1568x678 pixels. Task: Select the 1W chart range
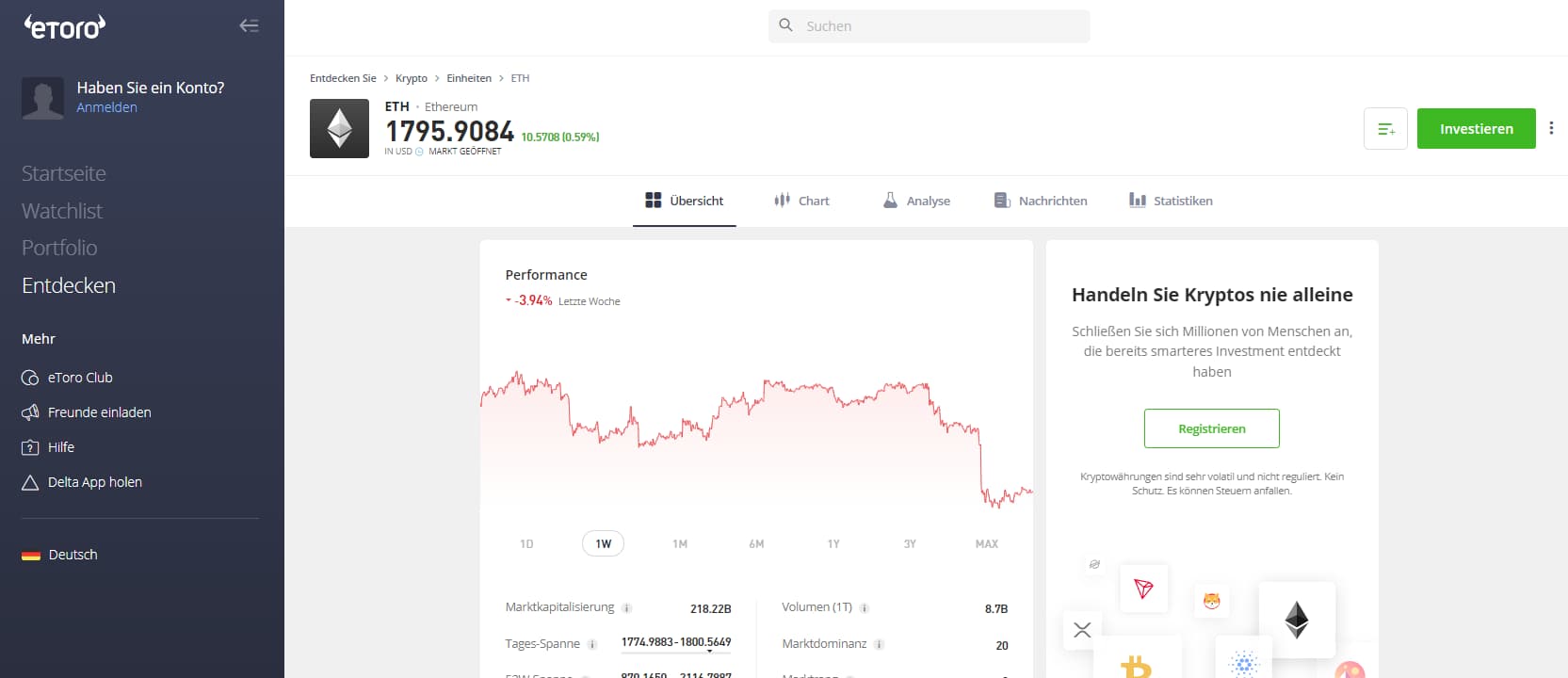click(604, 544)
